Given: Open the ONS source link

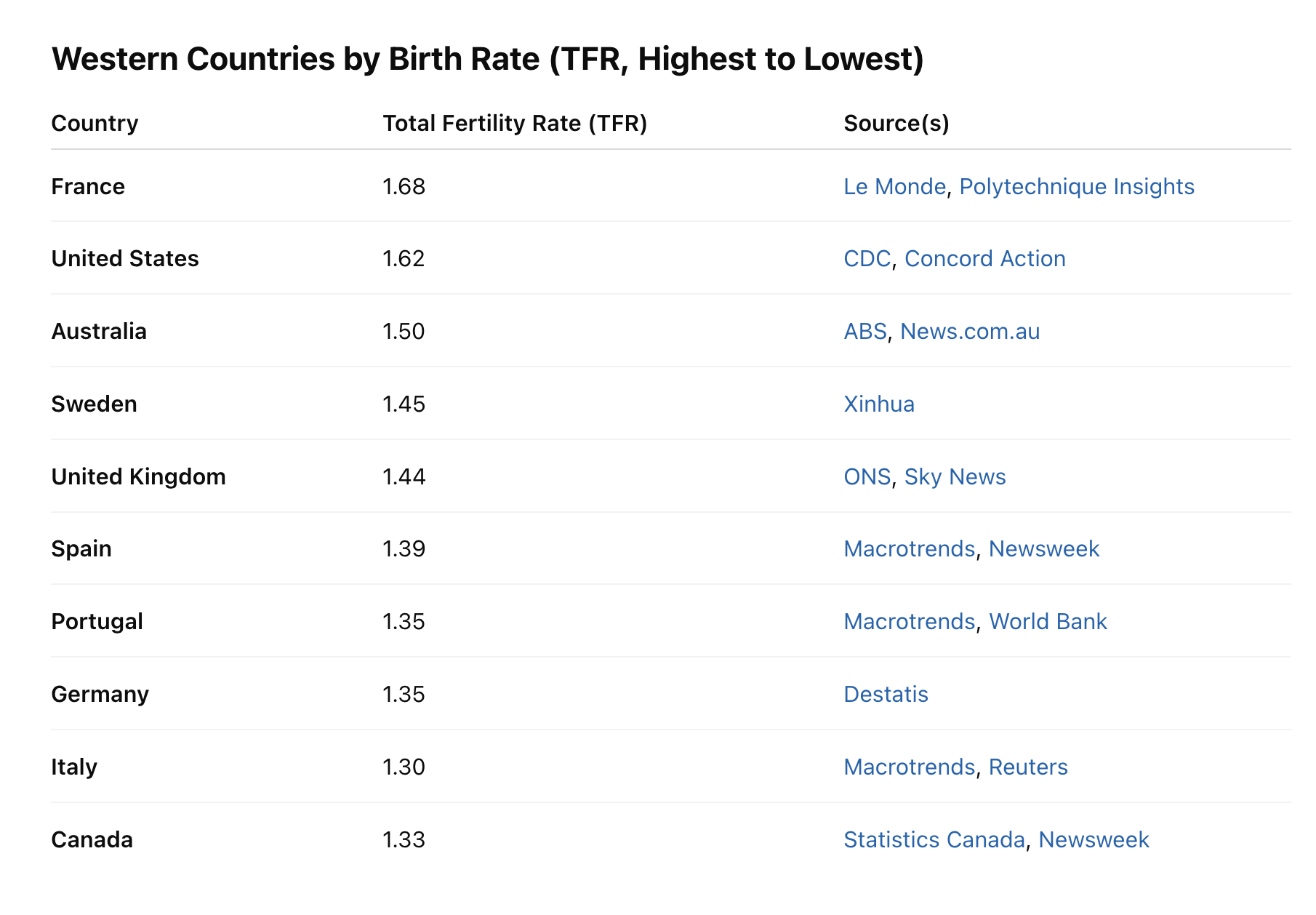Looking at the screenshot, I should click(x=867, y=477).
